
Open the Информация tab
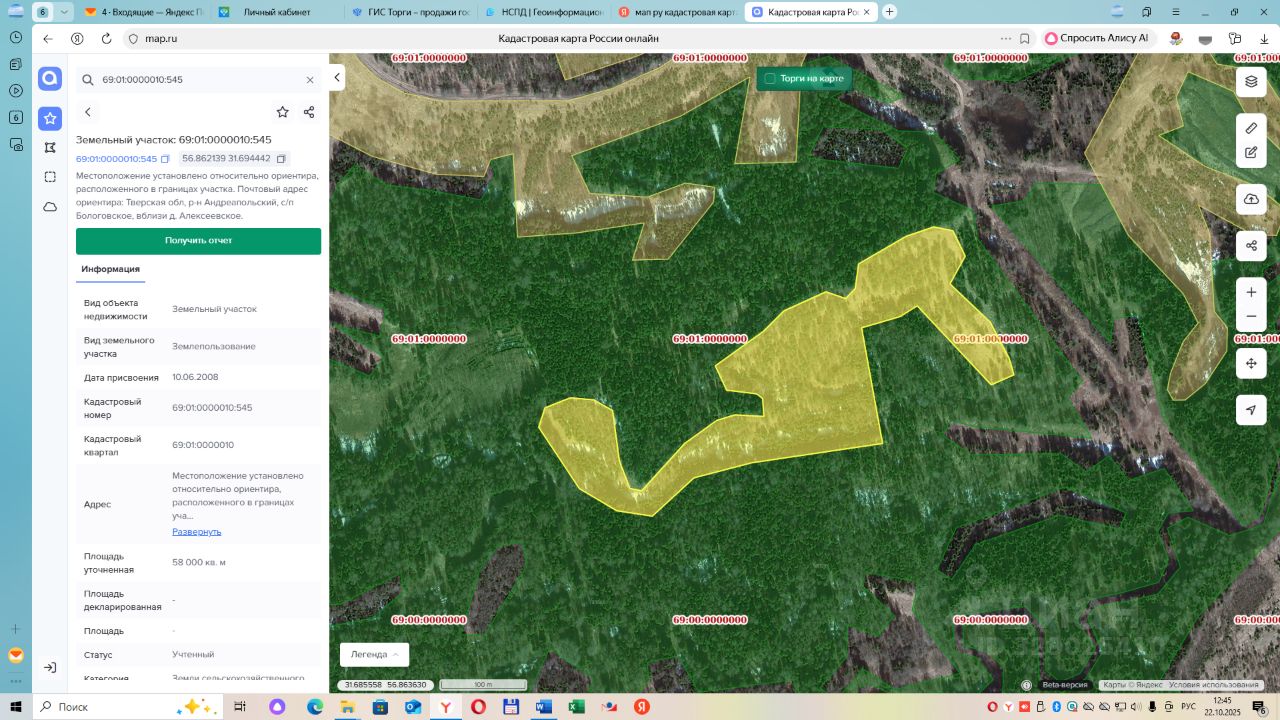pyautogui.click(x=110, y=269)
